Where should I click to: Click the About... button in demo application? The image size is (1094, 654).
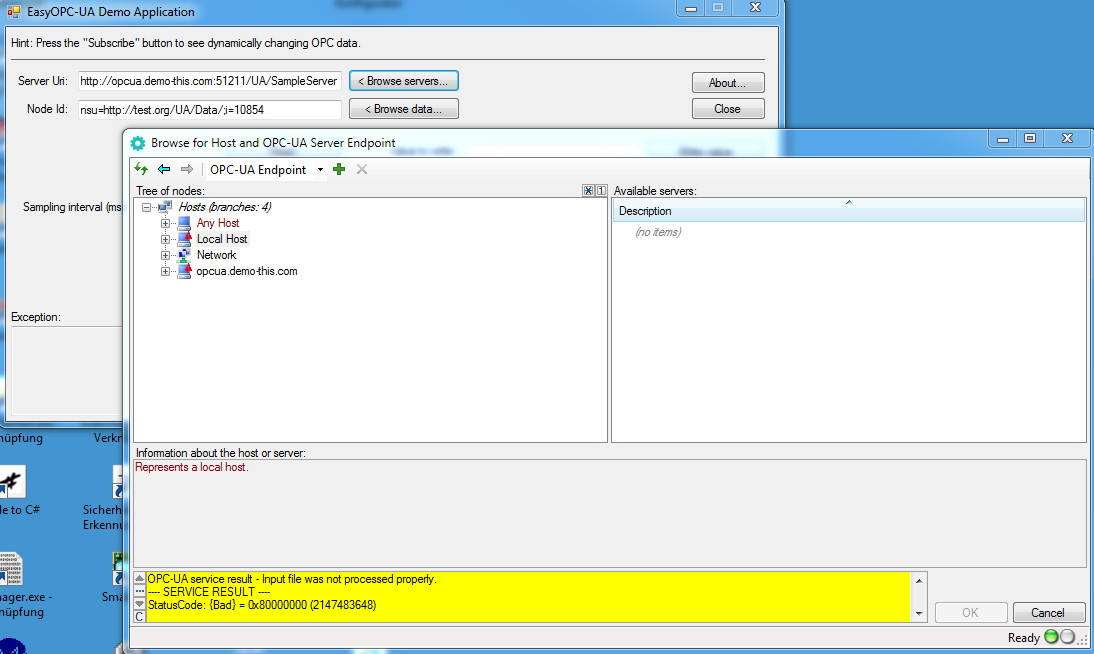(x=728, y=82)
